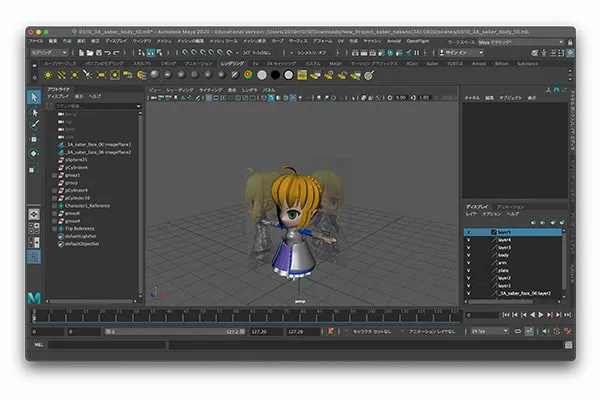The image size is (600, 400).
Task: Click the Redo arrow icon
Action: pos(116,52)
